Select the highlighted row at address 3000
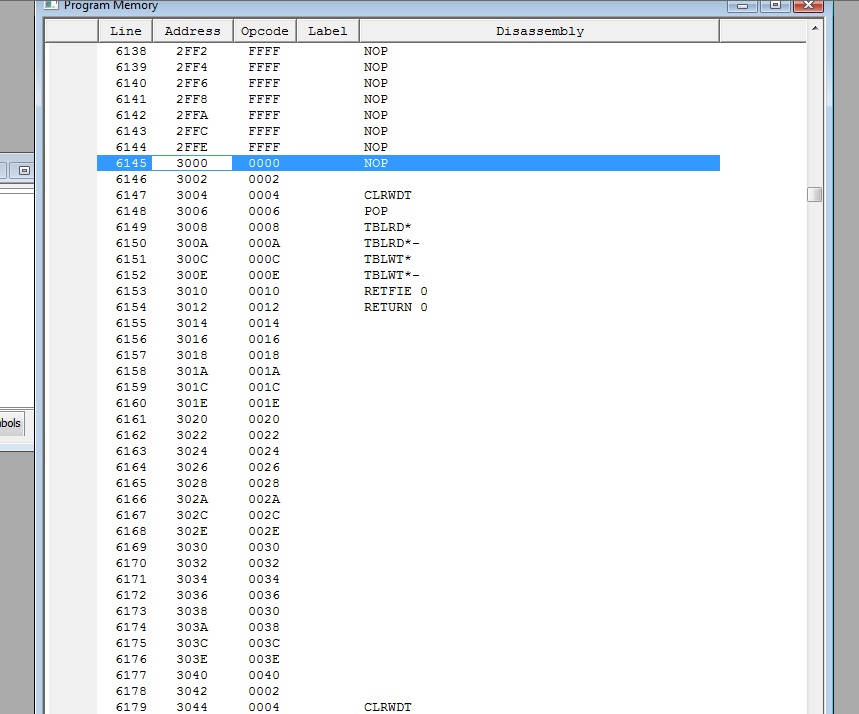The height and width of the screenshot is (714, 859). coord(408,163)
